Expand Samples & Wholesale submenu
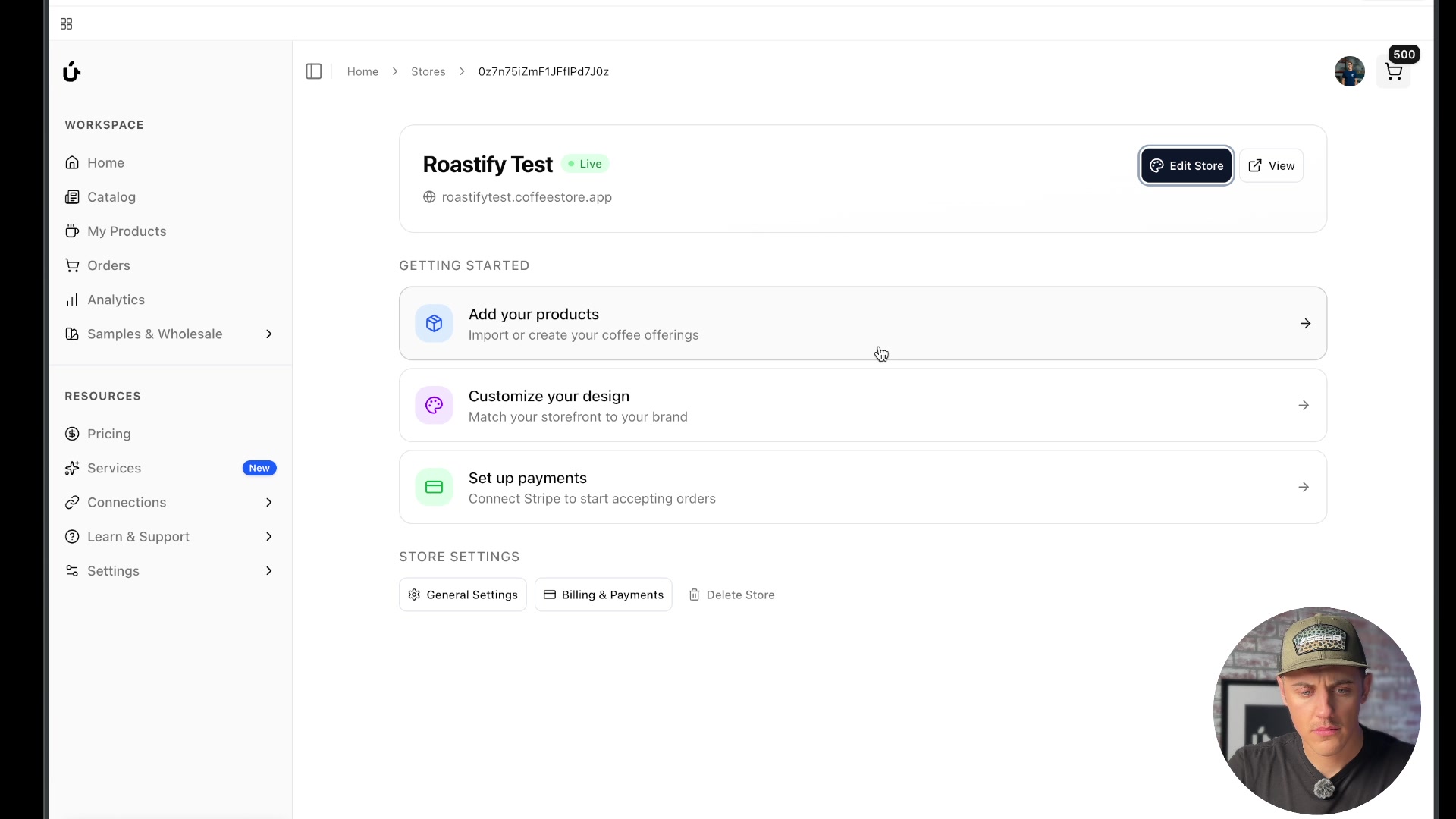1456x819 pixels. click(x=268, y=334)
